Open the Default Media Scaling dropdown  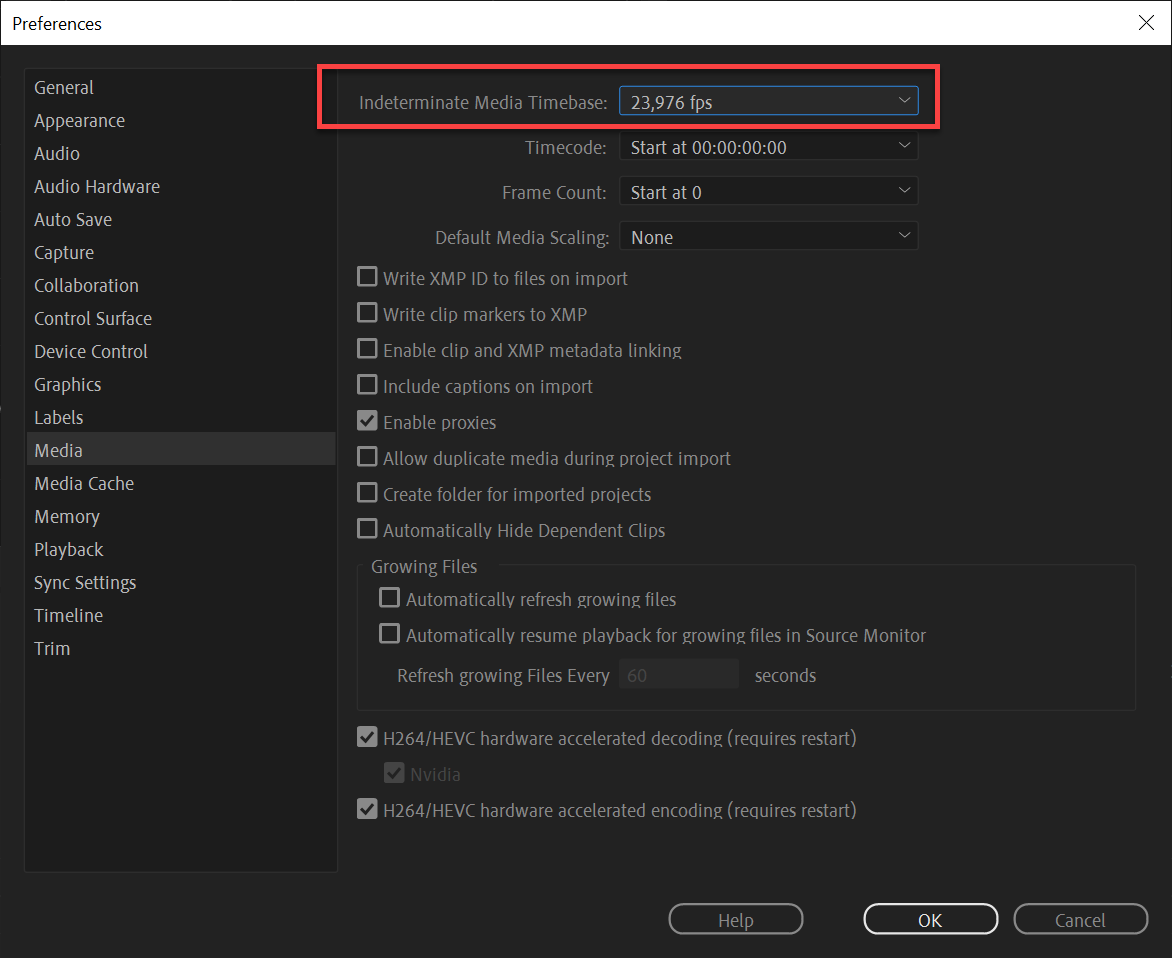[767, 236]
